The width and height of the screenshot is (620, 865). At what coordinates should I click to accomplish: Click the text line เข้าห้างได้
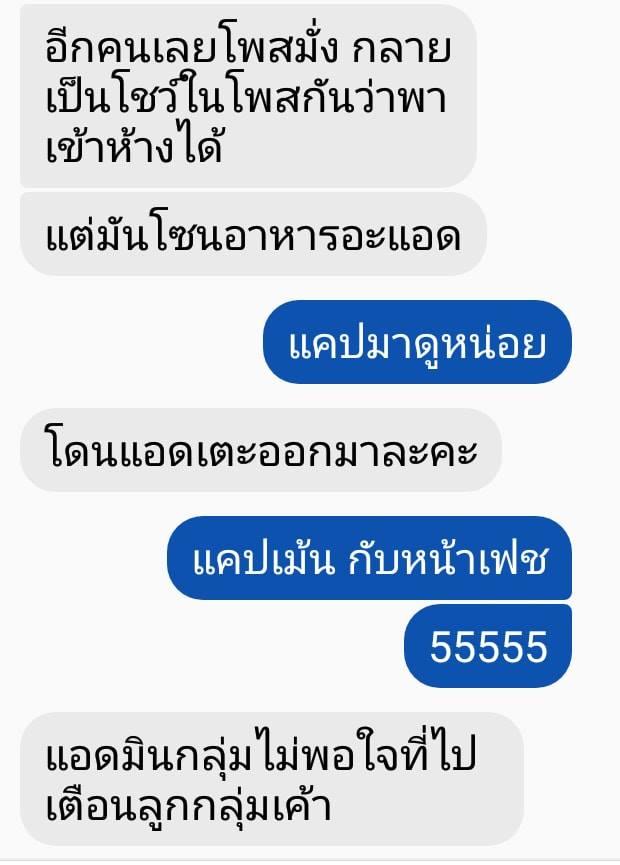[135, 145]
